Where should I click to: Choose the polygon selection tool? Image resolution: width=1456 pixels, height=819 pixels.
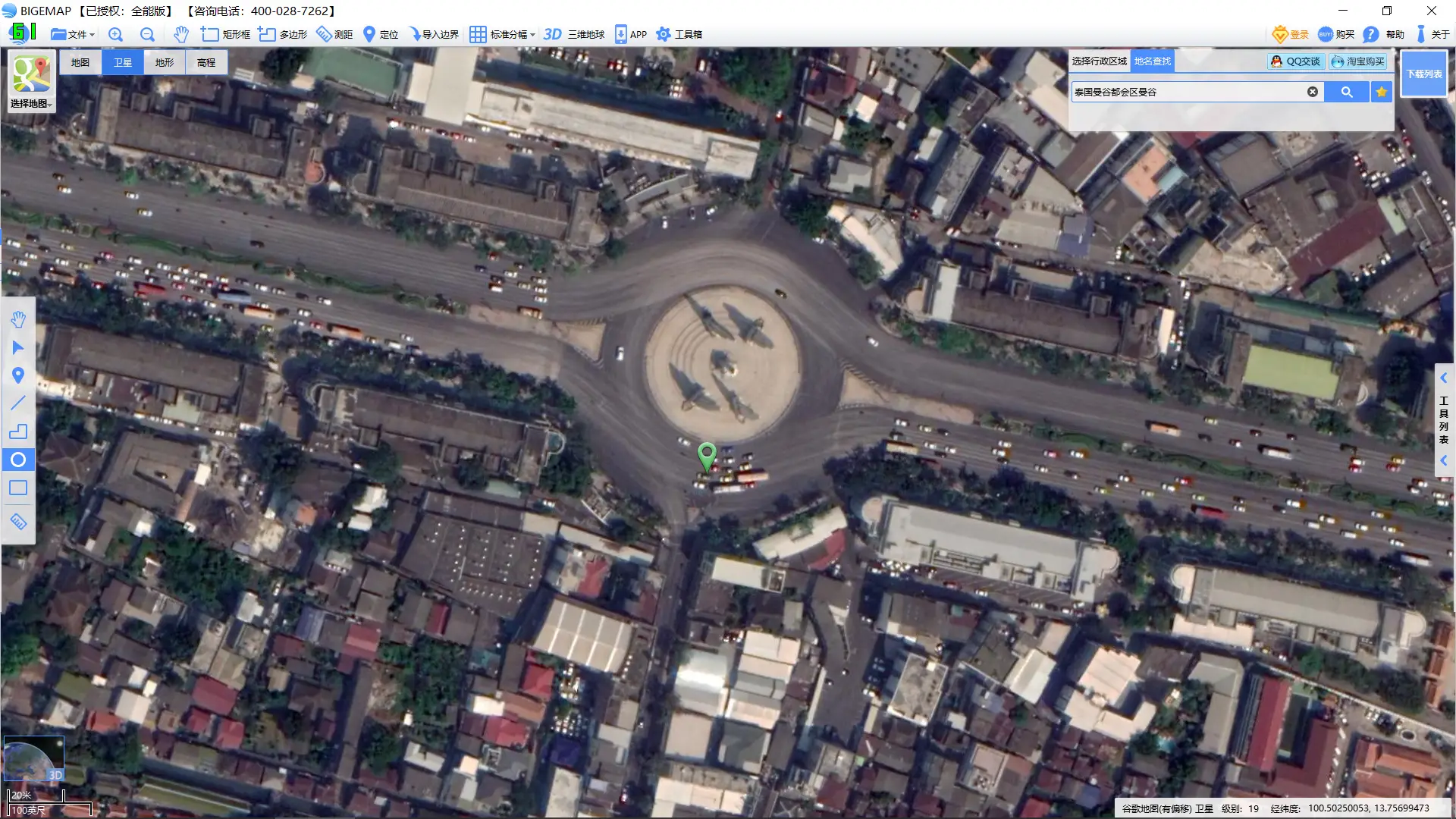(283, 34)
